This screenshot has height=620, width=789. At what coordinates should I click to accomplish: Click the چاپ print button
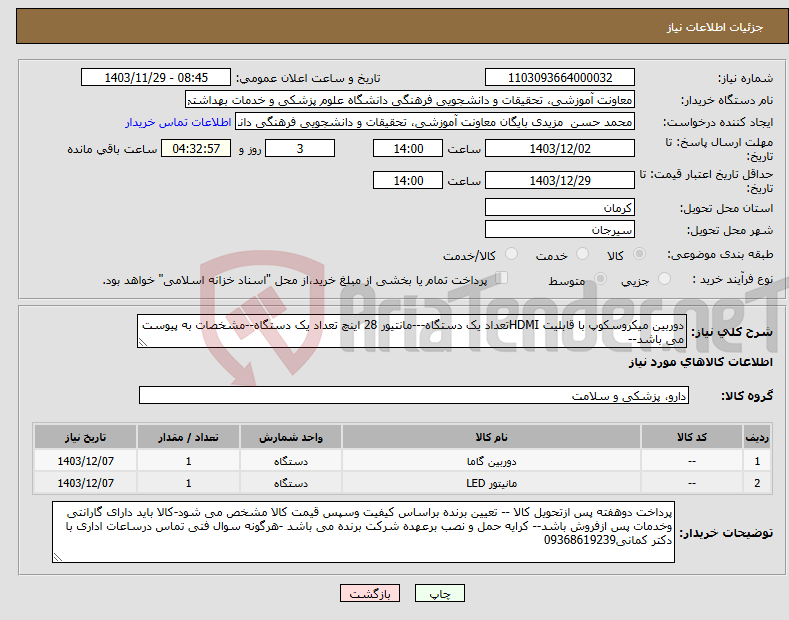(440, 594)
